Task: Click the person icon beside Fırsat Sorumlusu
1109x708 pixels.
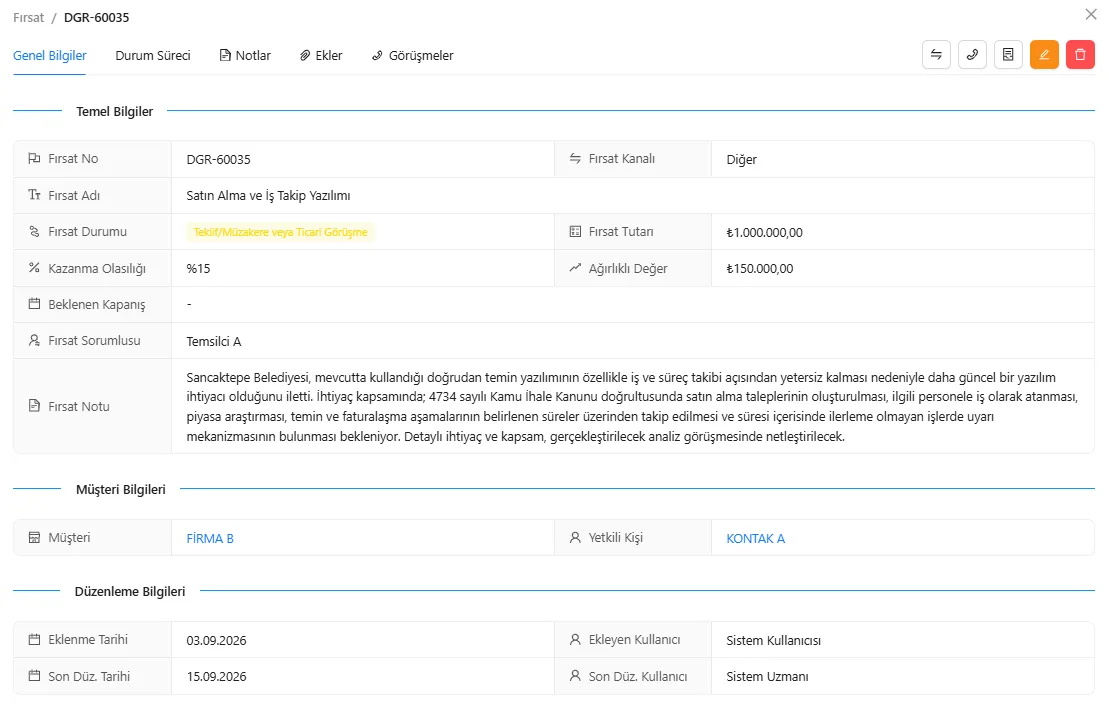Action: (34, 340)
